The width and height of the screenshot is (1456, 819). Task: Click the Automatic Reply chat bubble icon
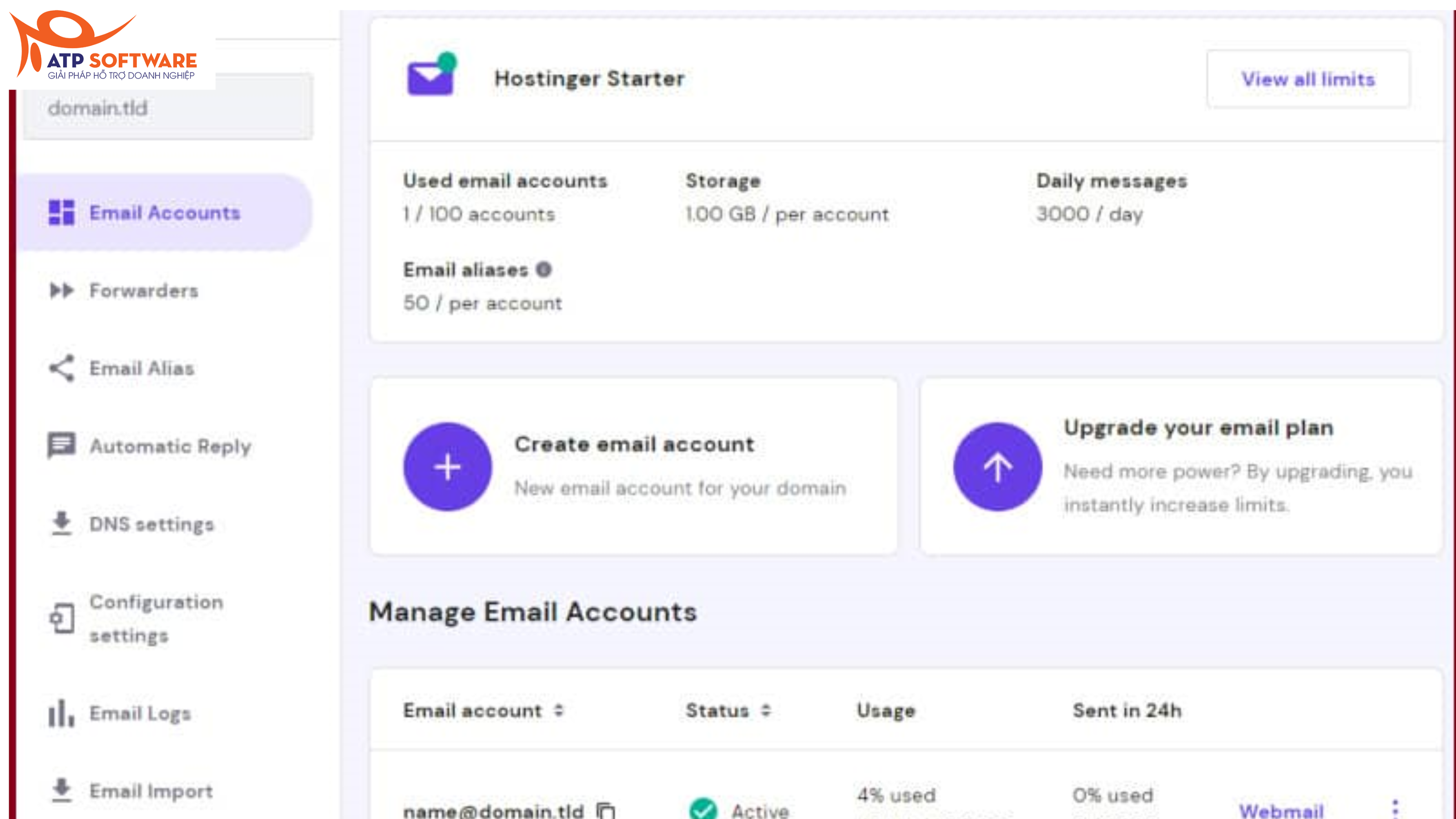62,446
